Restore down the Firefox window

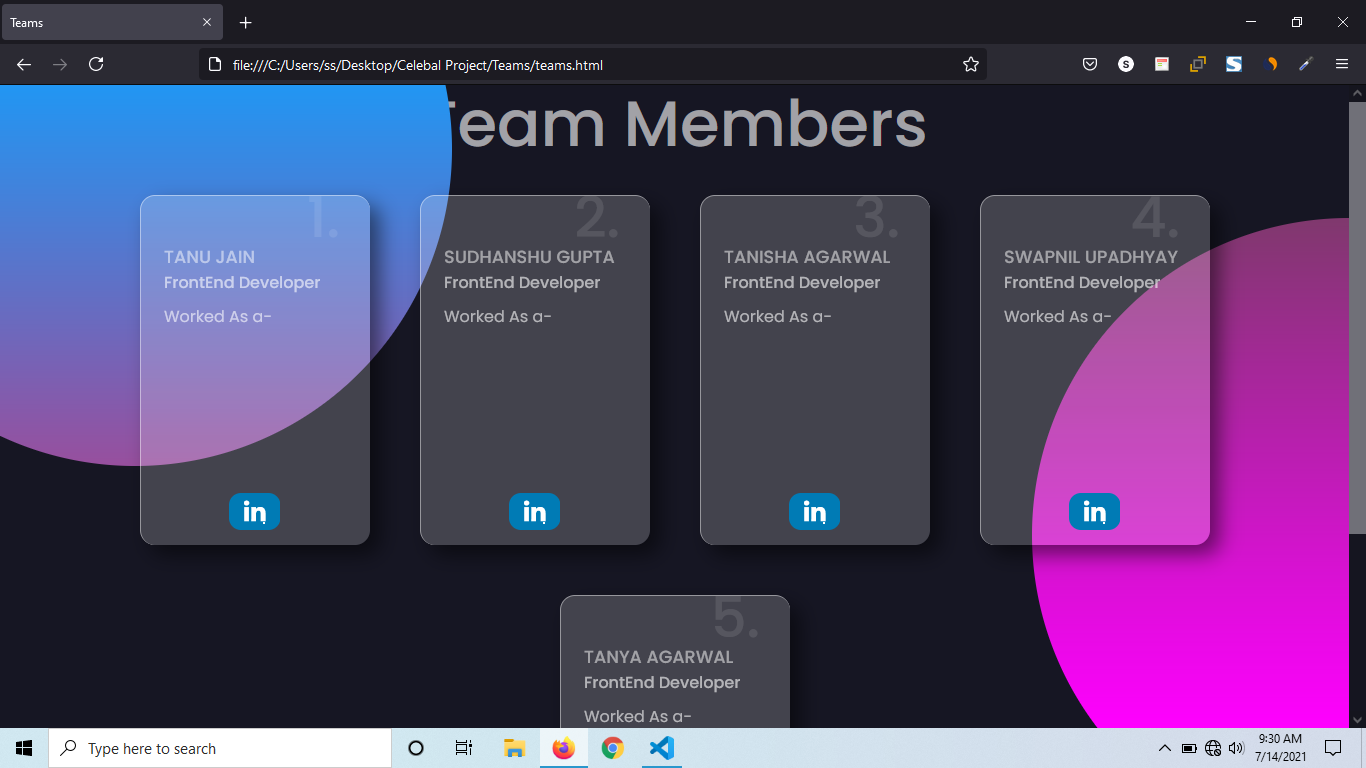[1297, 22]
